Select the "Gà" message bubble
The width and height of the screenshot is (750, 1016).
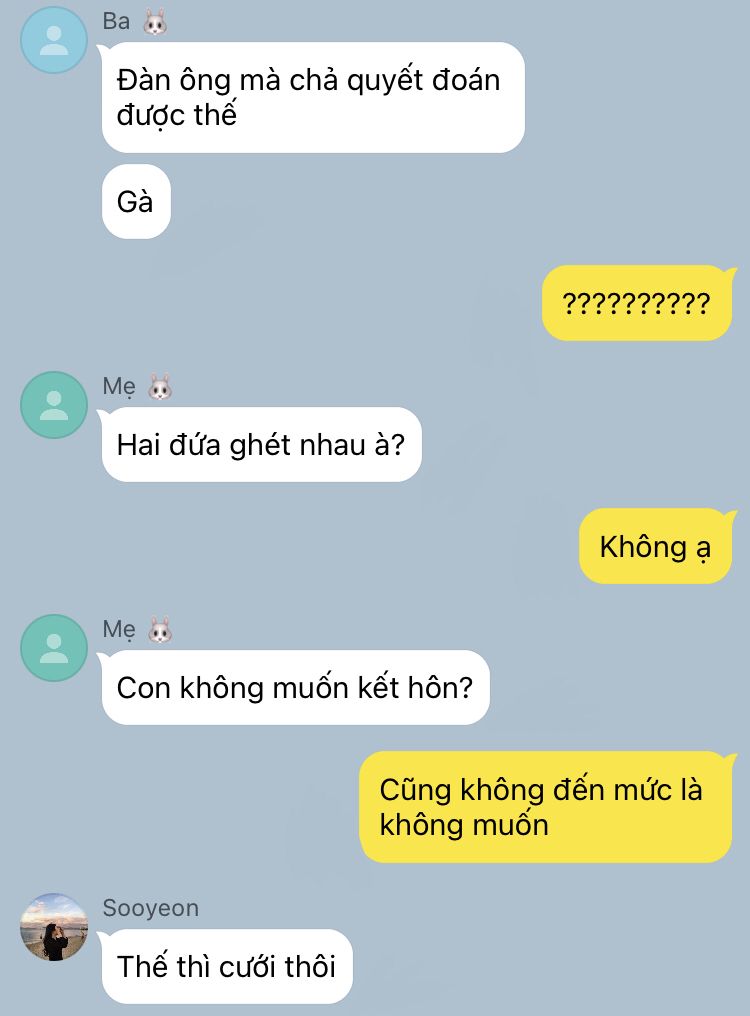coord(136,202)
